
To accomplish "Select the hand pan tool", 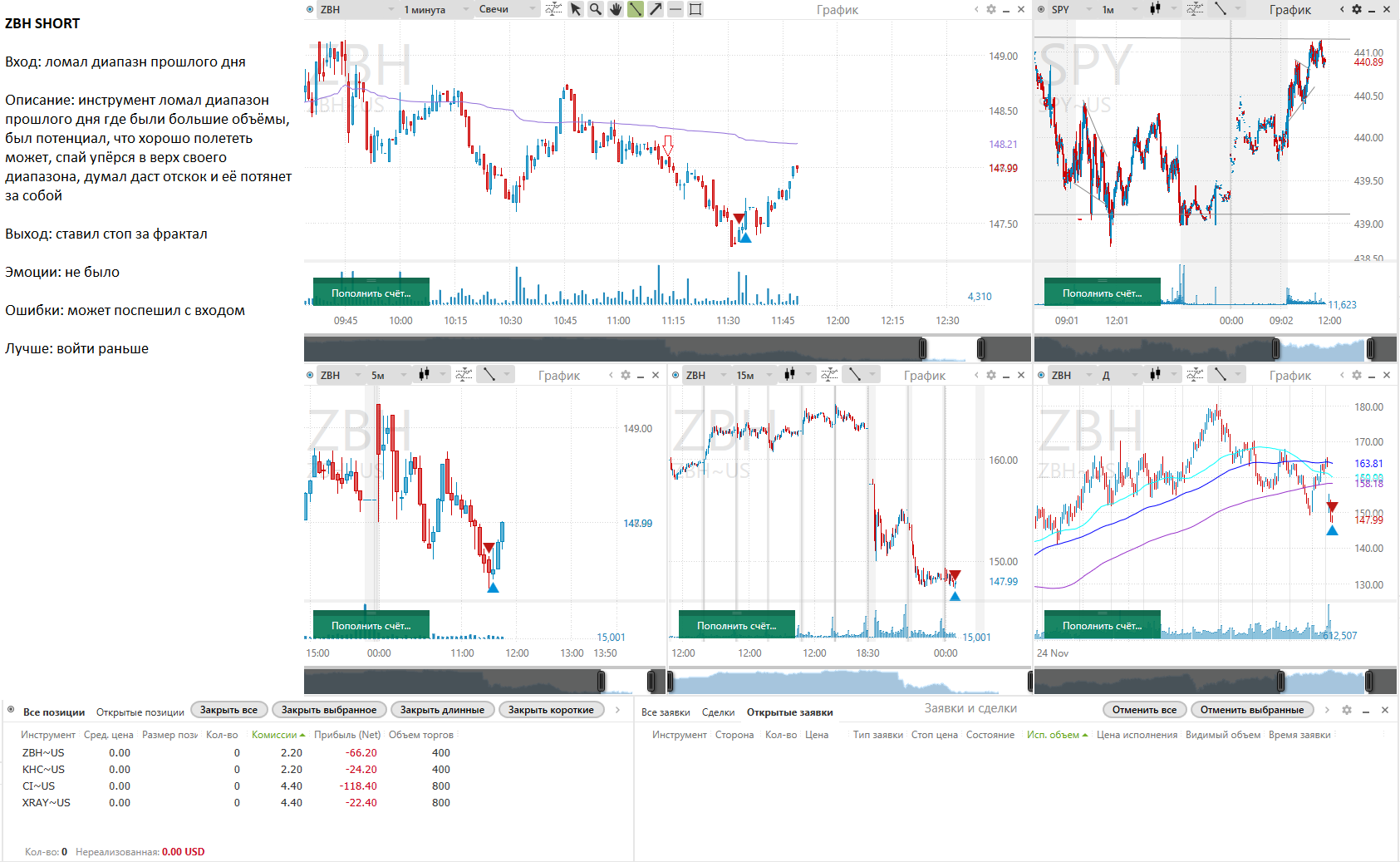I will coord(615,9).
